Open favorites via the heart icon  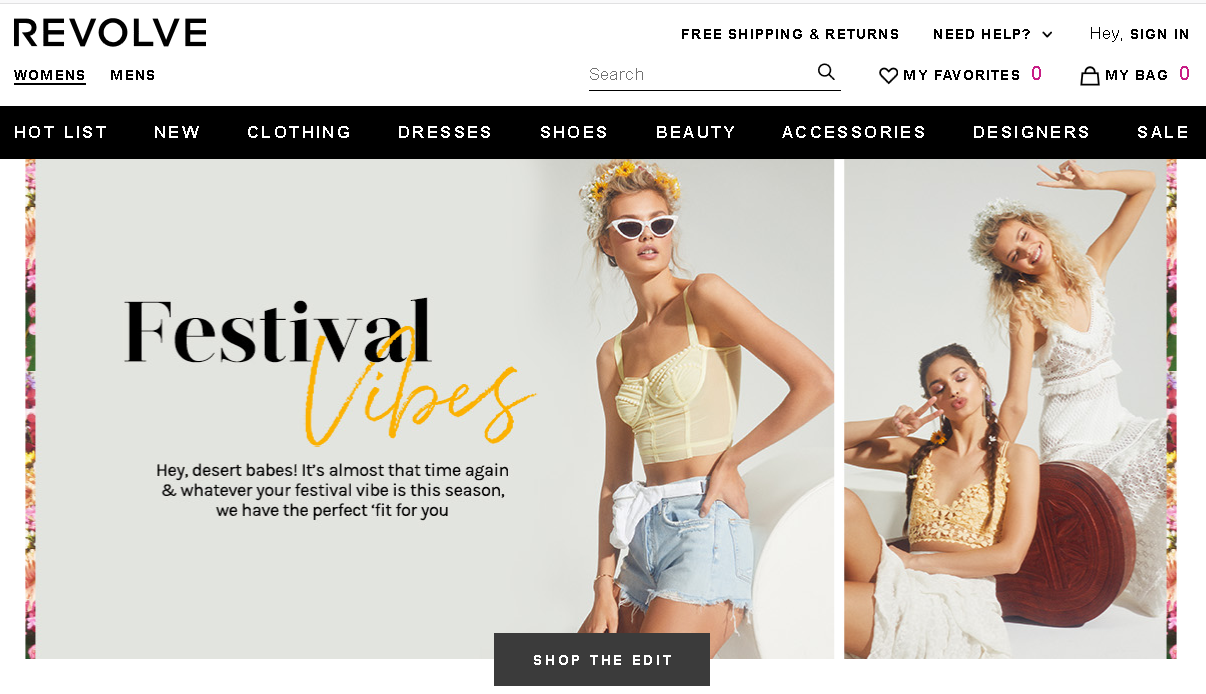click(x=888, y=75)
